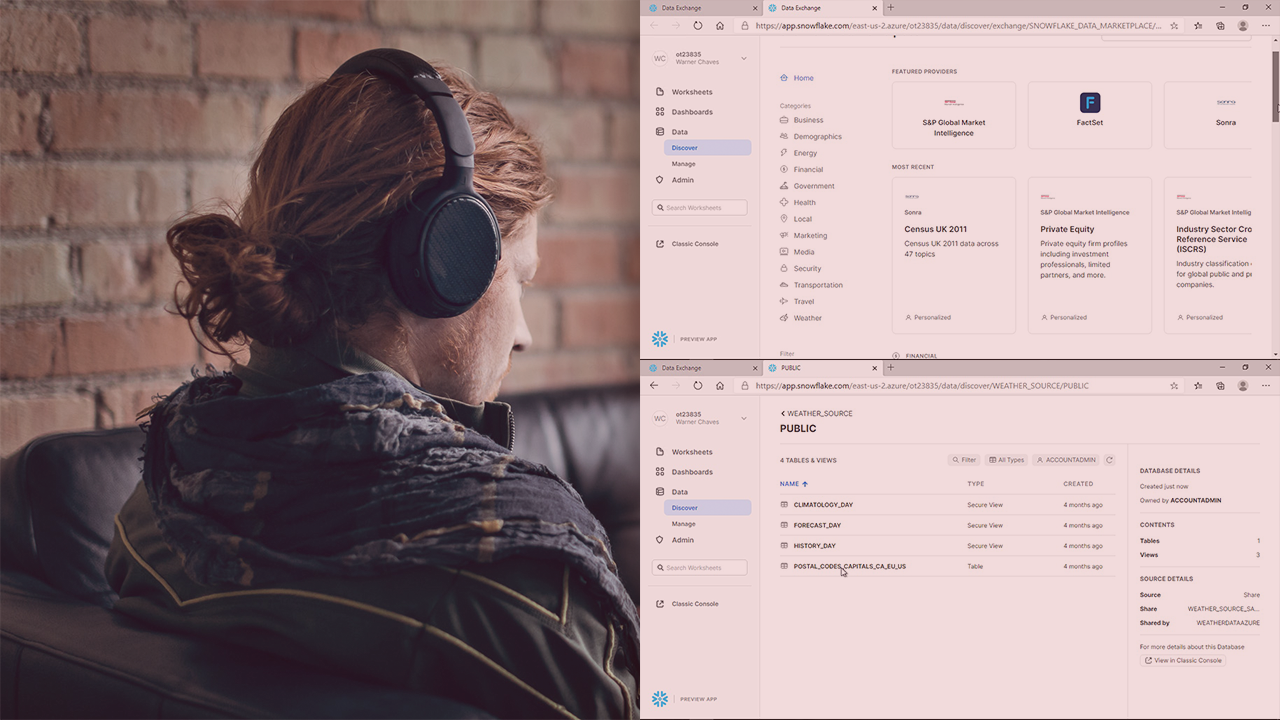Bookmark page with star in marketplace window
Viewport: 1280px width, 720px height.
coord(1174,26)
